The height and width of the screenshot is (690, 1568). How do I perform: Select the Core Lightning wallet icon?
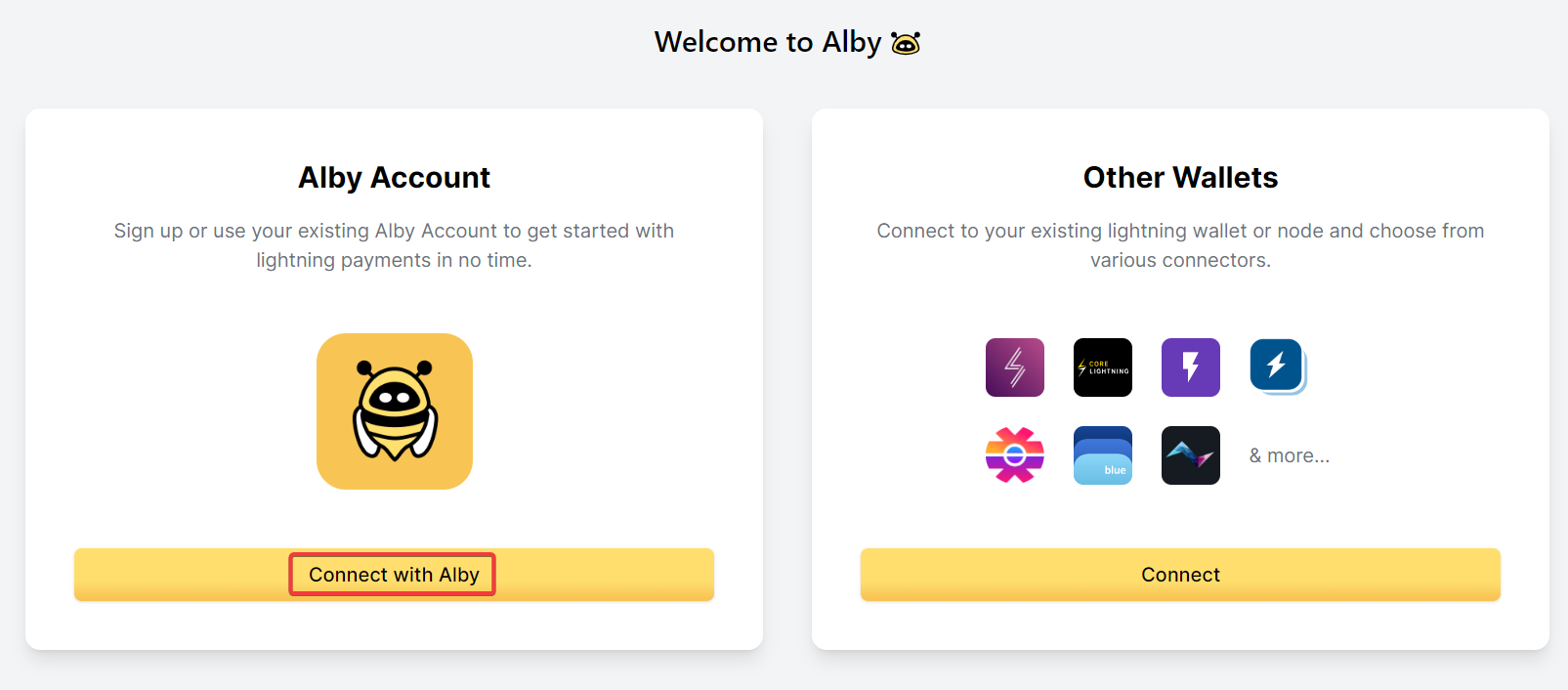(1102, 367)
